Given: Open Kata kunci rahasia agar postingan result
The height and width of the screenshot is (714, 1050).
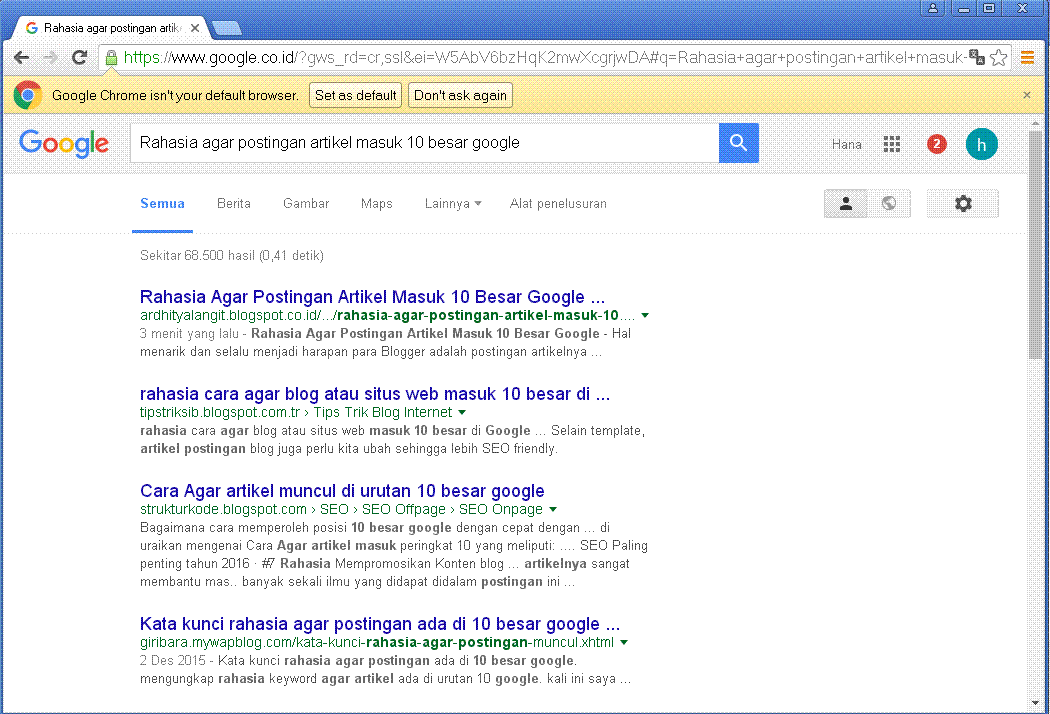Looking at the screenshot, I should pos(380,624).
